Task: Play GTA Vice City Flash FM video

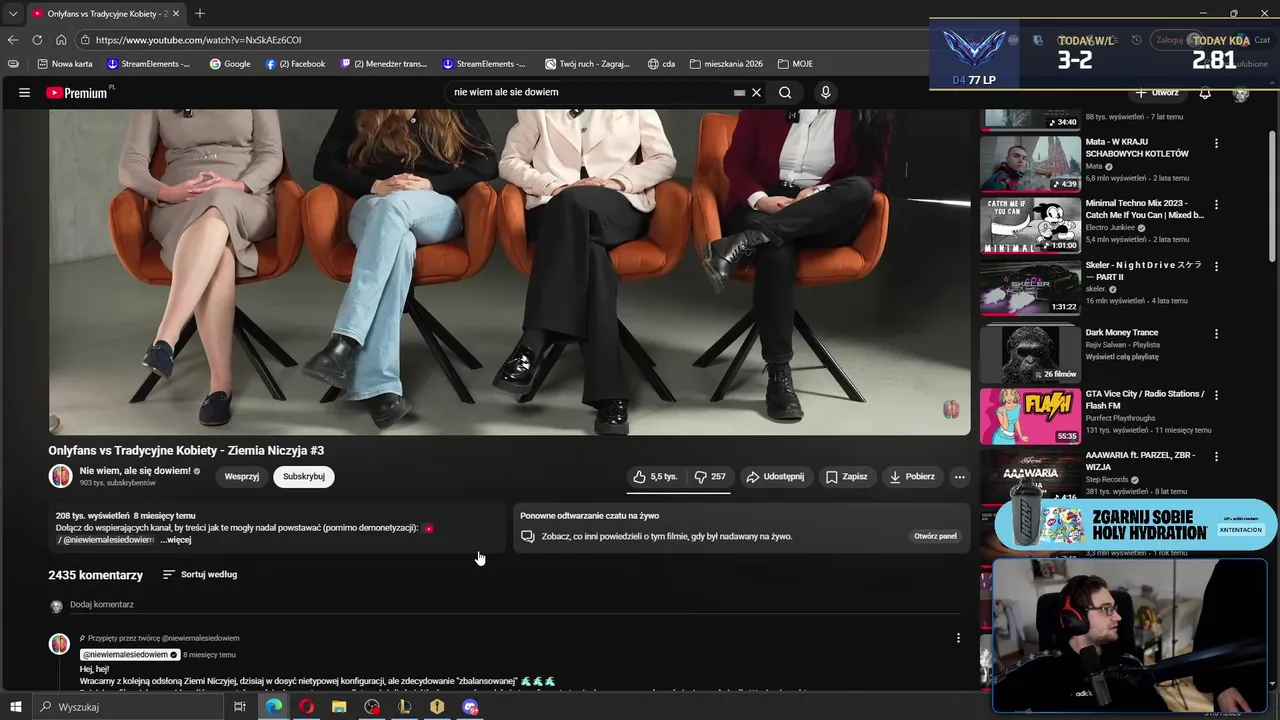Action: click(x=1030, y=415)
